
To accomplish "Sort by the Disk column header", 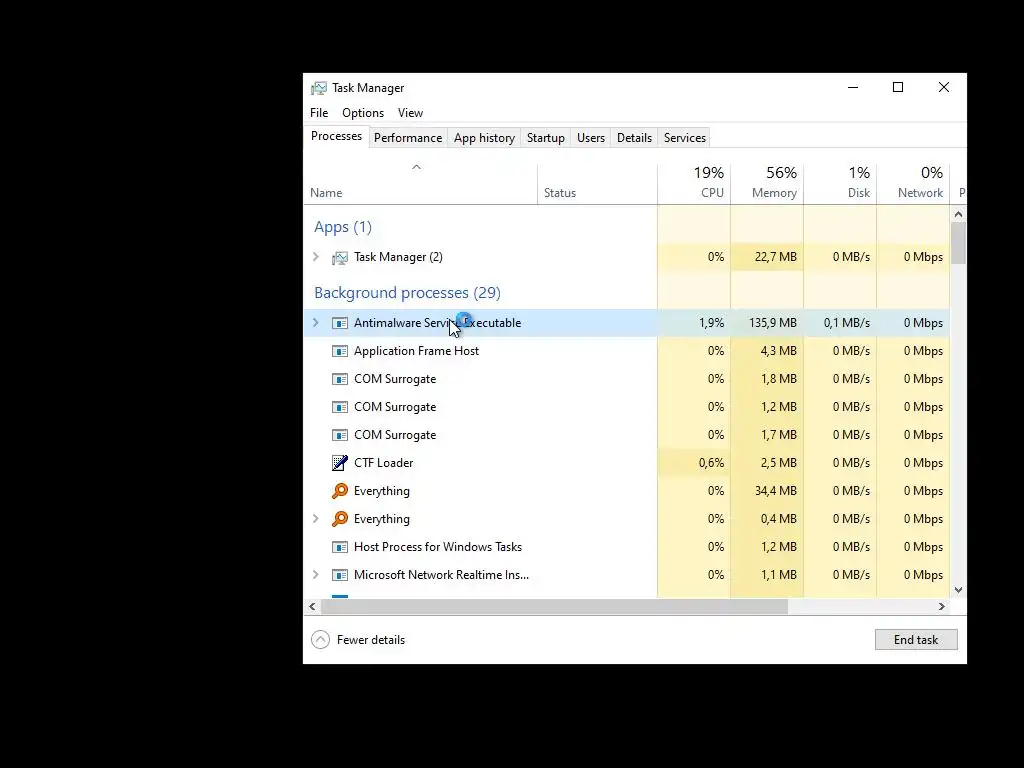I will click(840, 184).
